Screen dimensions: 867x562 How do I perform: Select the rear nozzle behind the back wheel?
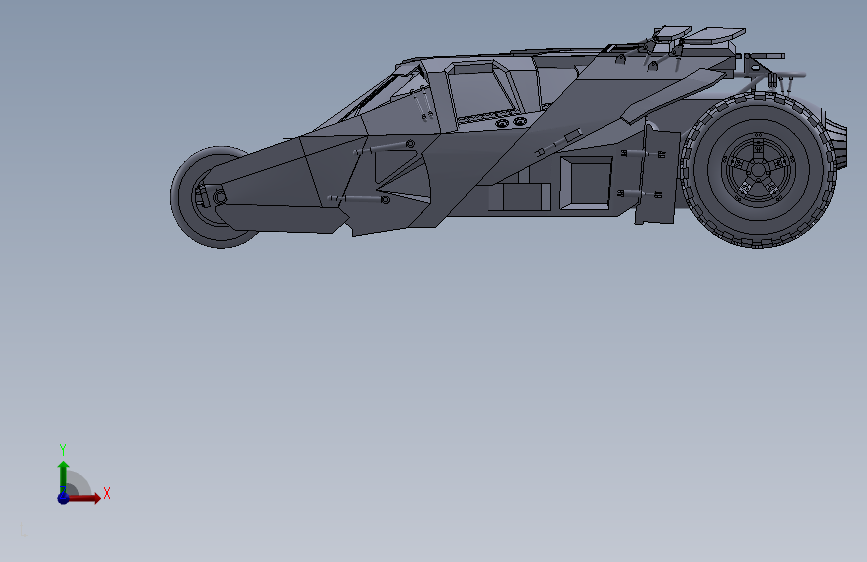click(837, 139)
